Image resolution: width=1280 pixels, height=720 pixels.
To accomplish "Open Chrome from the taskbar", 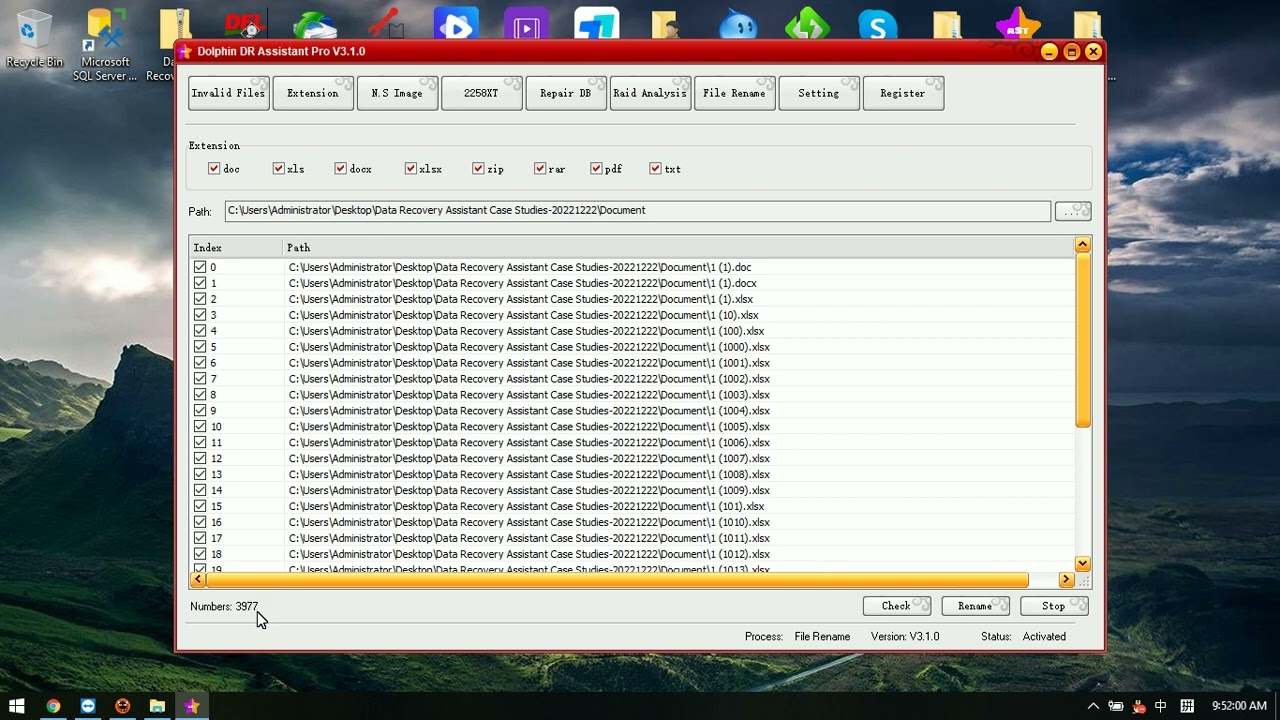I will coord(53,706).
